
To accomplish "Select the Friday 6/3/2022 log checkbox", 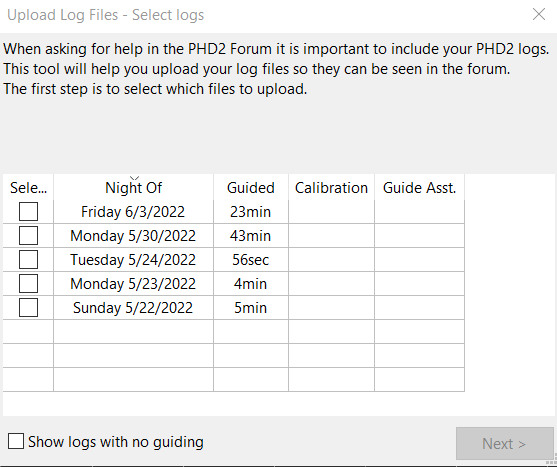I will (28, 212).
